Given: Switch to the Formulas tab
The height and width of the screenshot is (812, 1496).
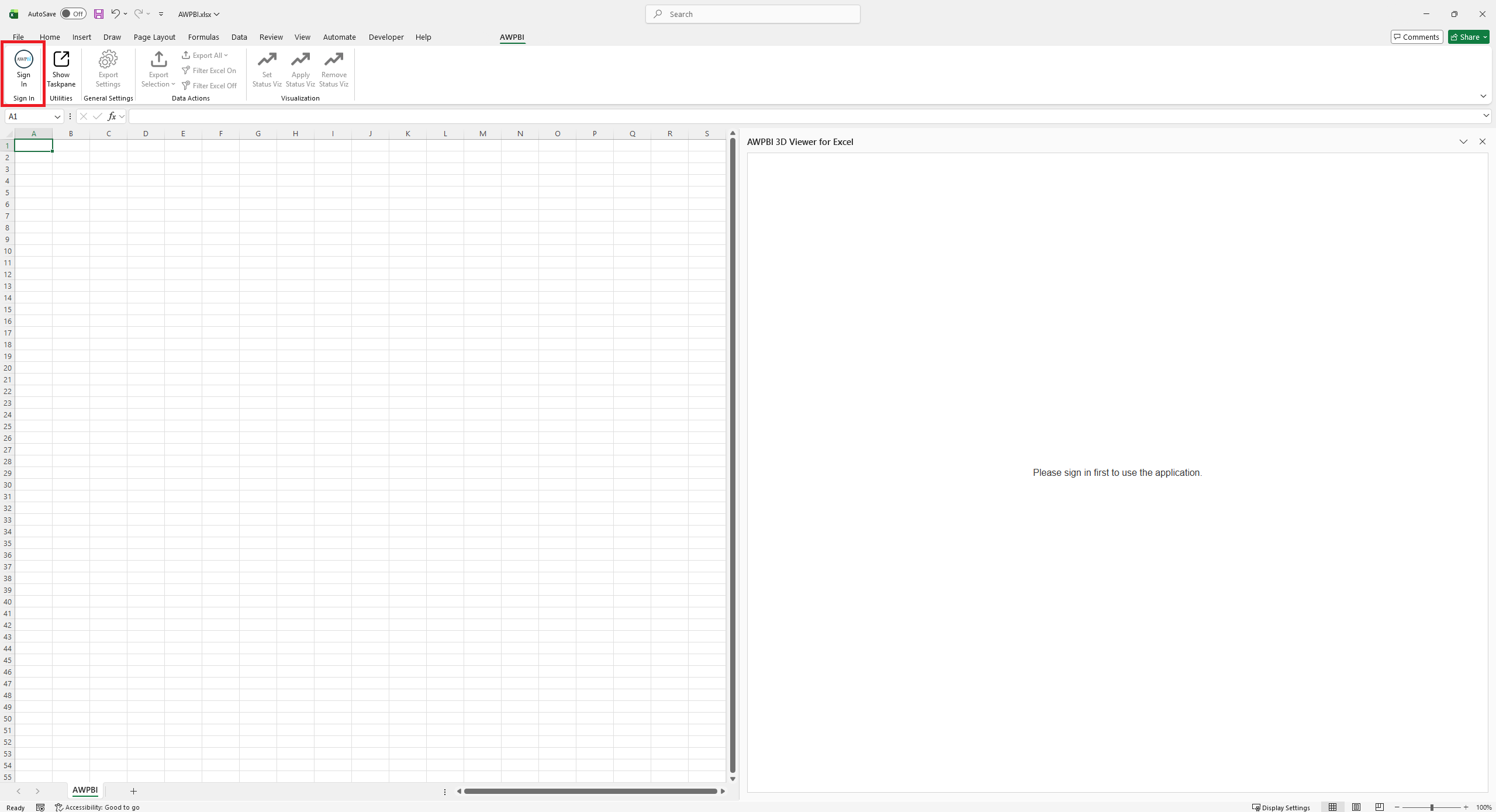Looking at the screenshot, I should coord(203,37).
